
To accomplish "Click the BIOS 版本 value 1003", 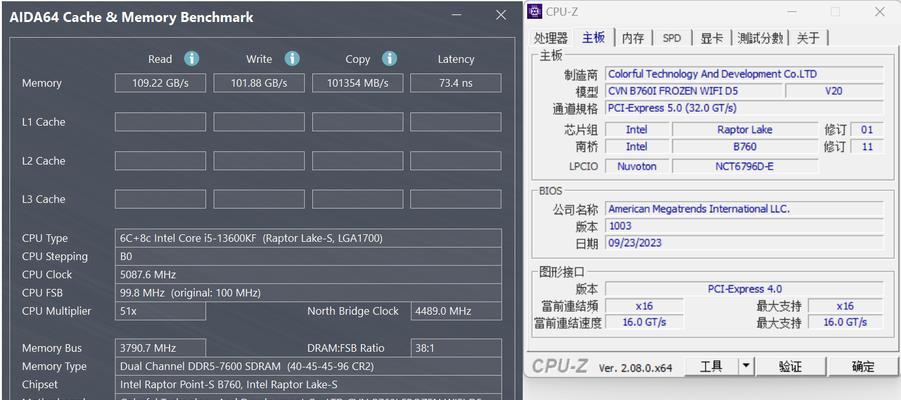I will [744, 226].
